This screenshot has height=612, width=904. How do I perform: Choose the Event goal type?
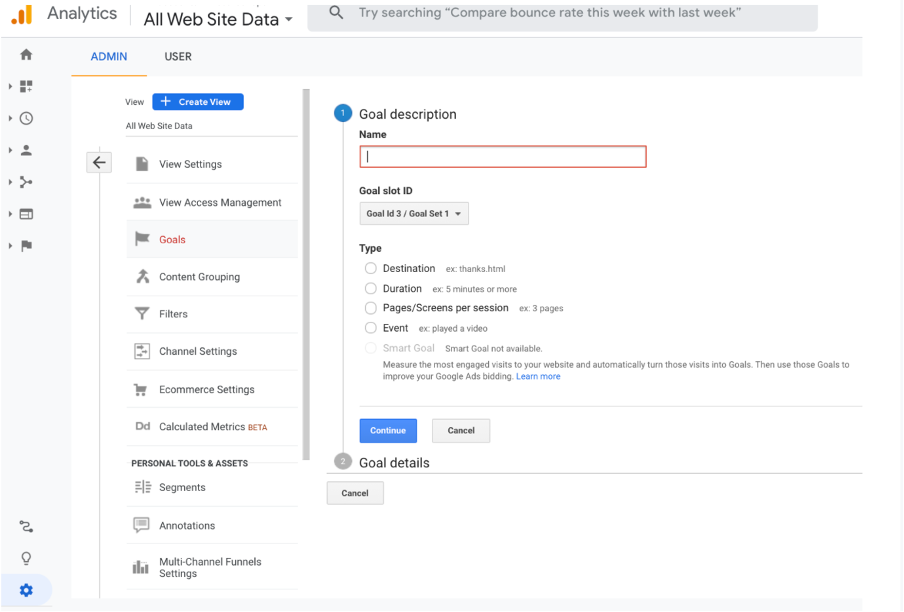[x=371, y=328]
